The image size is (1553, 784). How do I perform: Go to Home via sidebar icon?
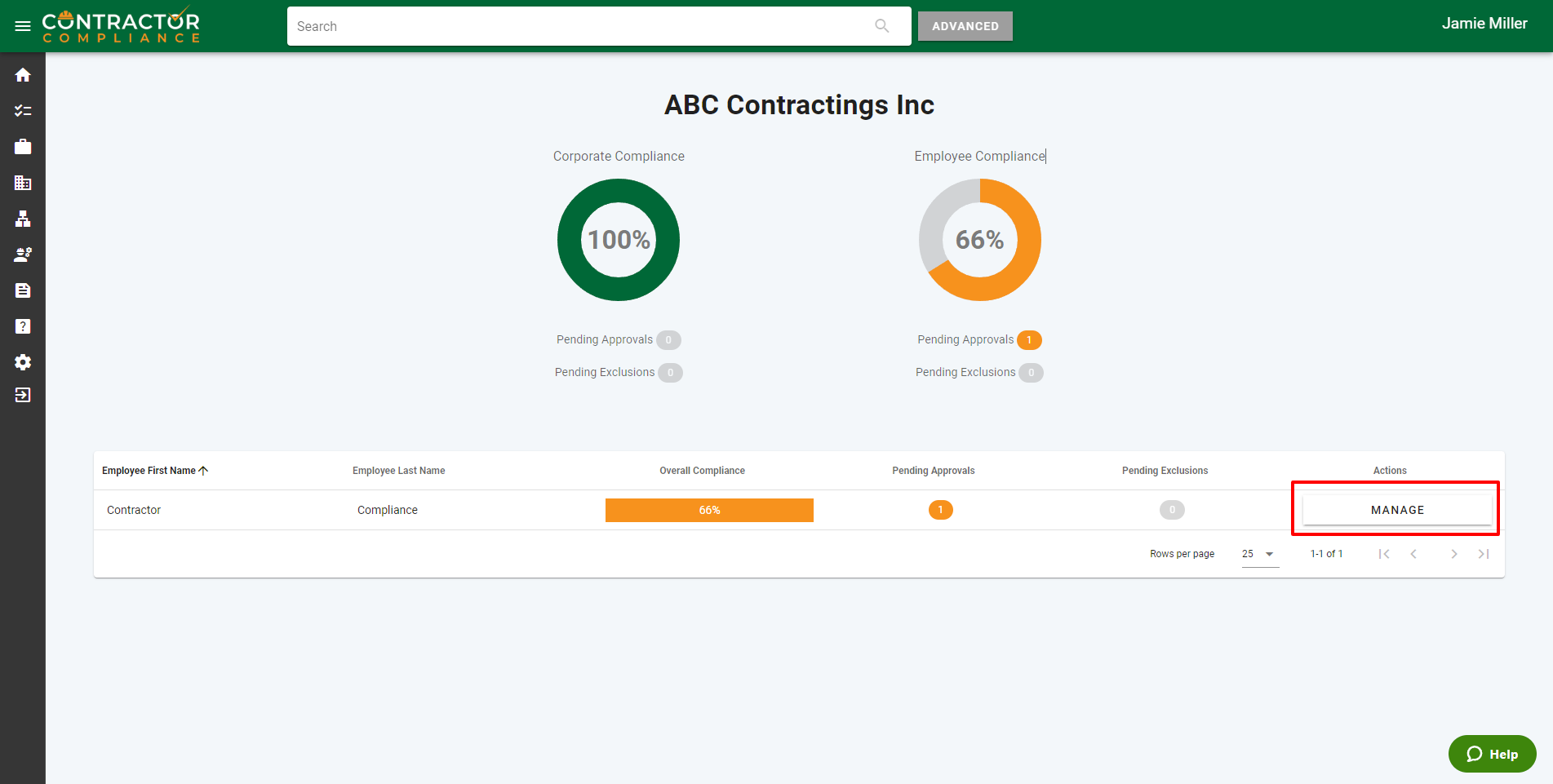point(23,75)
